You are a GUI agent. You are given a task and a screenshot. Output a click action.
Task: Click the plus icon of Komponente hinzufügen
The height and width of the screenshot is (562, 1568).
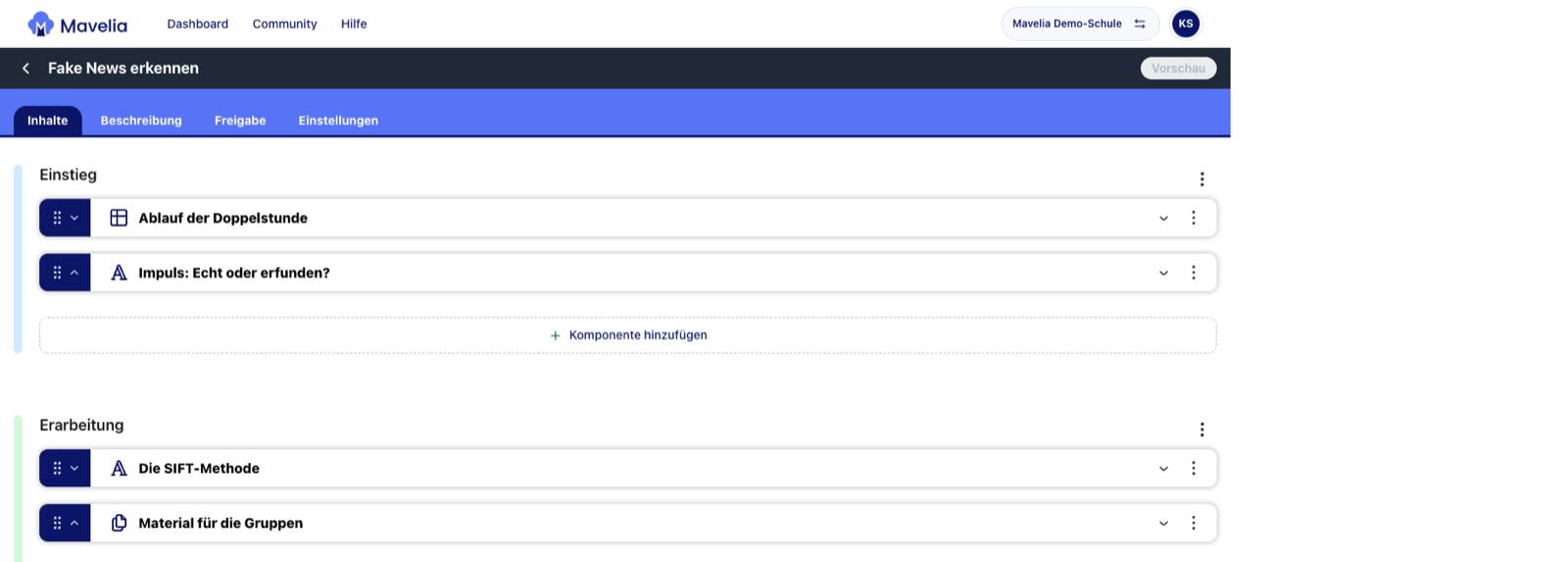(555, 335)
